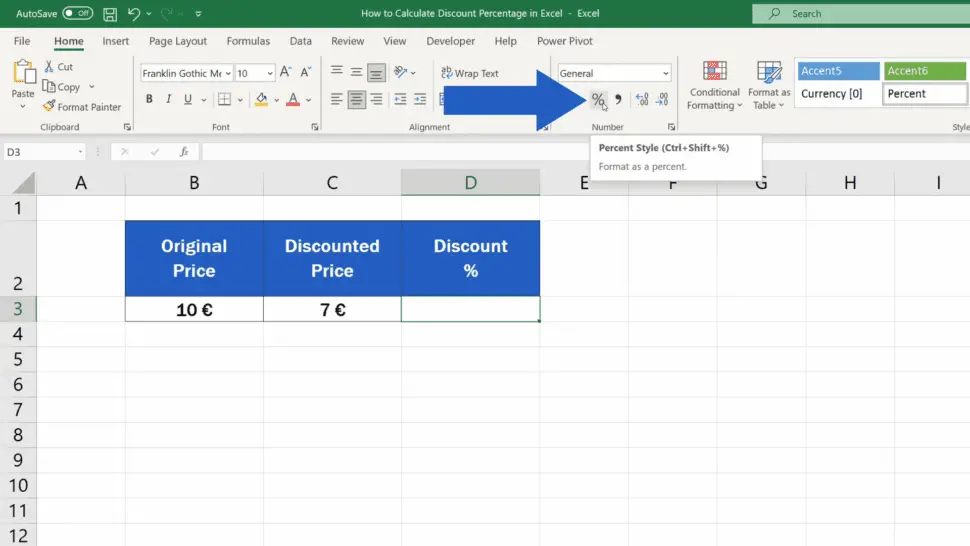The image size is (970, 546).
Task: Apply Comma Style number format
Action: (x=618, y=99)
